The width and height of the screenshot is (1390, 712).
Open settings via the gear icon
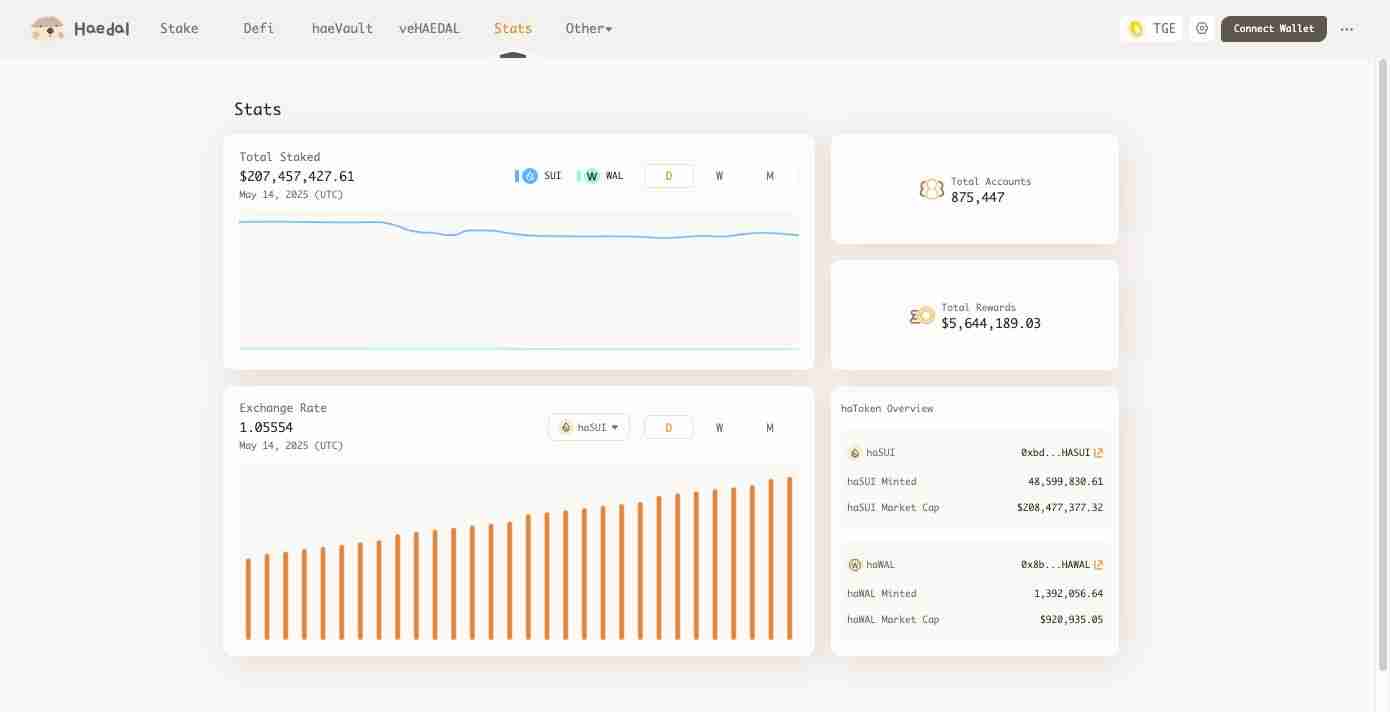[1202, 29]
